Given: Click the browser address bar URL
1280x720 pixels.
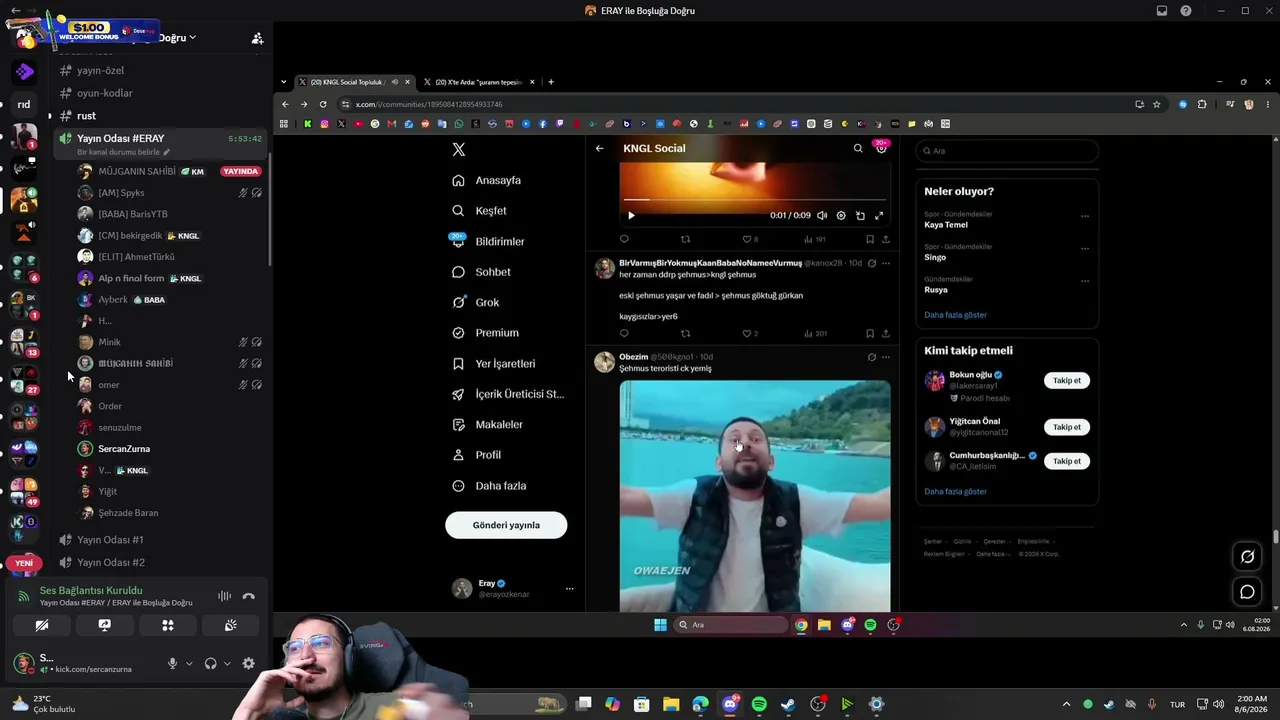Looking at the screenshot, I should click(429, 104).
